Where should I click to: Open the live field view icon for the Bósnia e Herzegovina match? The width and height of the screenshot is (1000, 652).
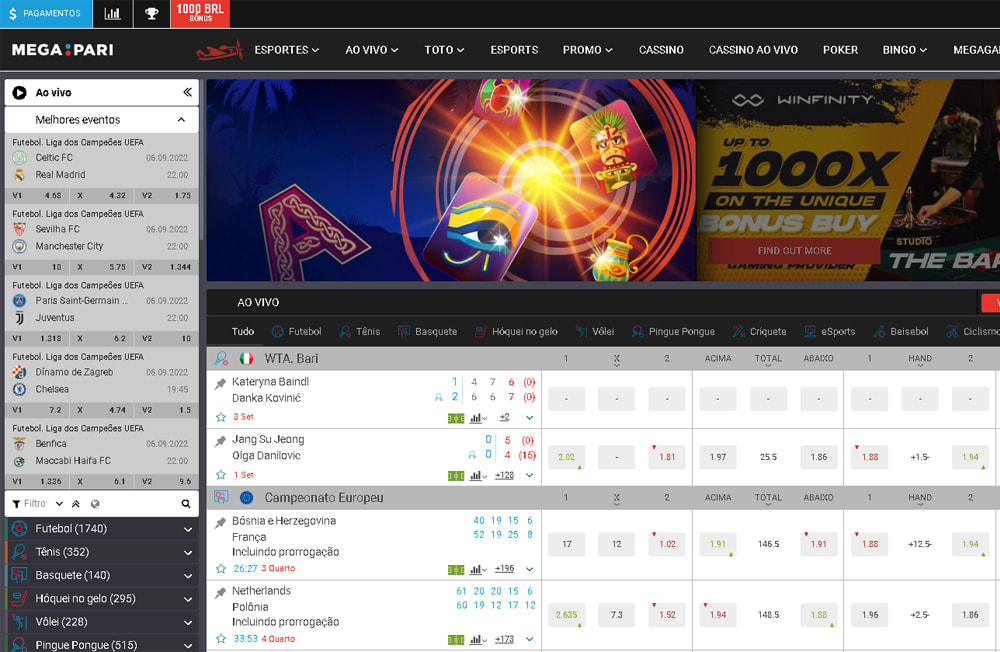[456, 569]
